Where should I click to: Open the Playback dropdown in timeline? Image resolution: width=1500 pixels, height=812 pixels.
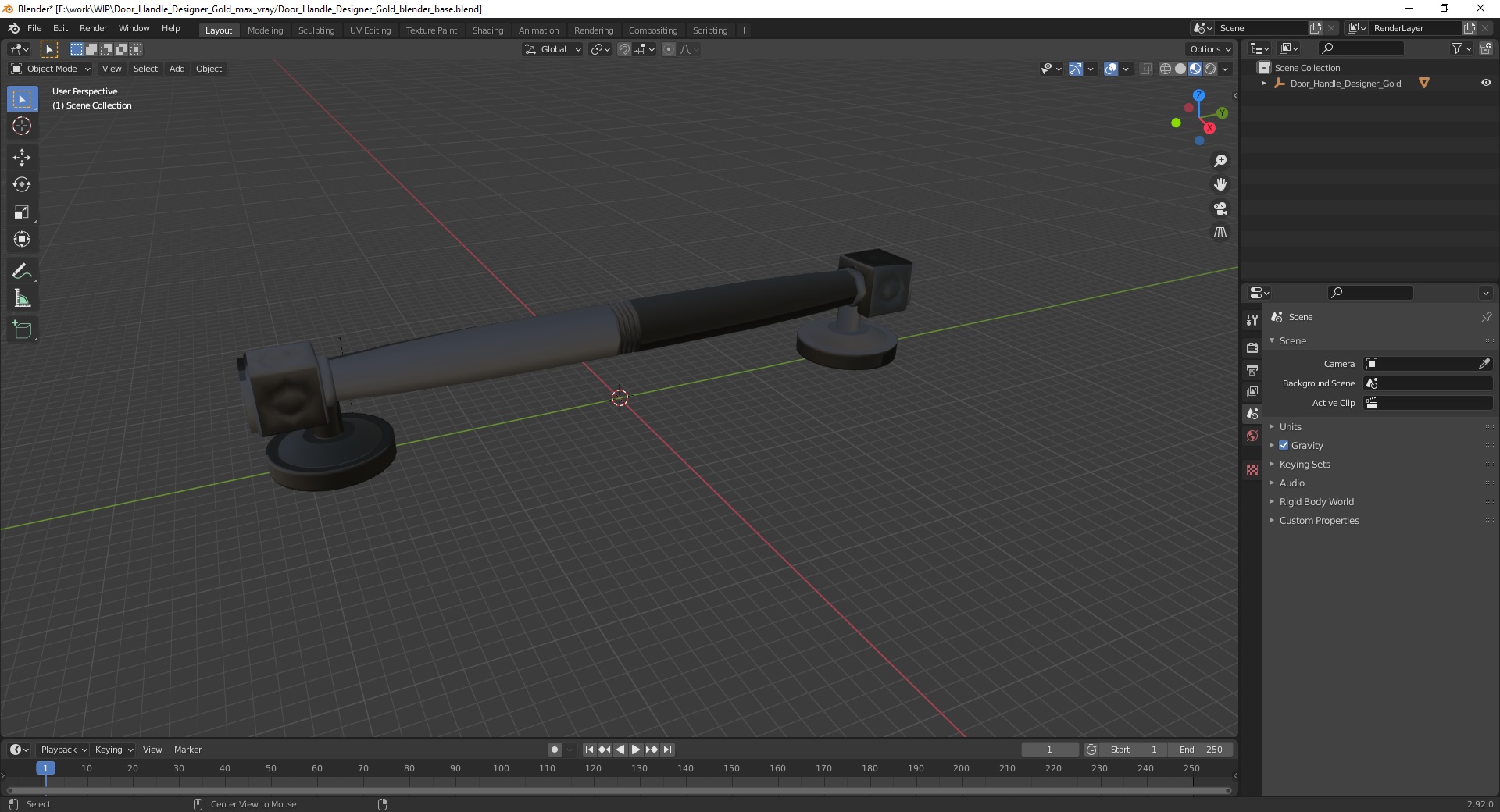63,750
